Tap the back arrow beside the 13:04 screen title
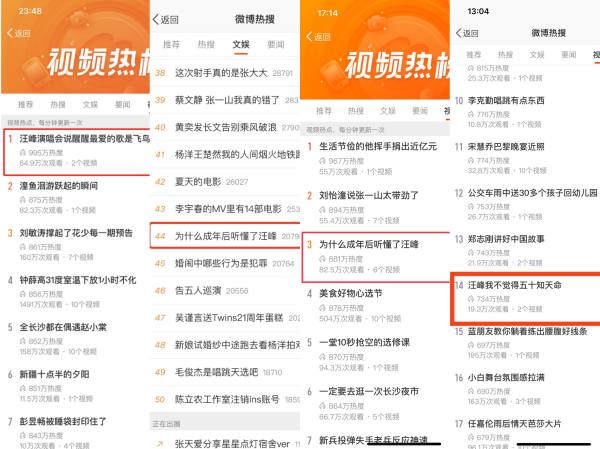This screenshot has height=449, width=600. 458,33
